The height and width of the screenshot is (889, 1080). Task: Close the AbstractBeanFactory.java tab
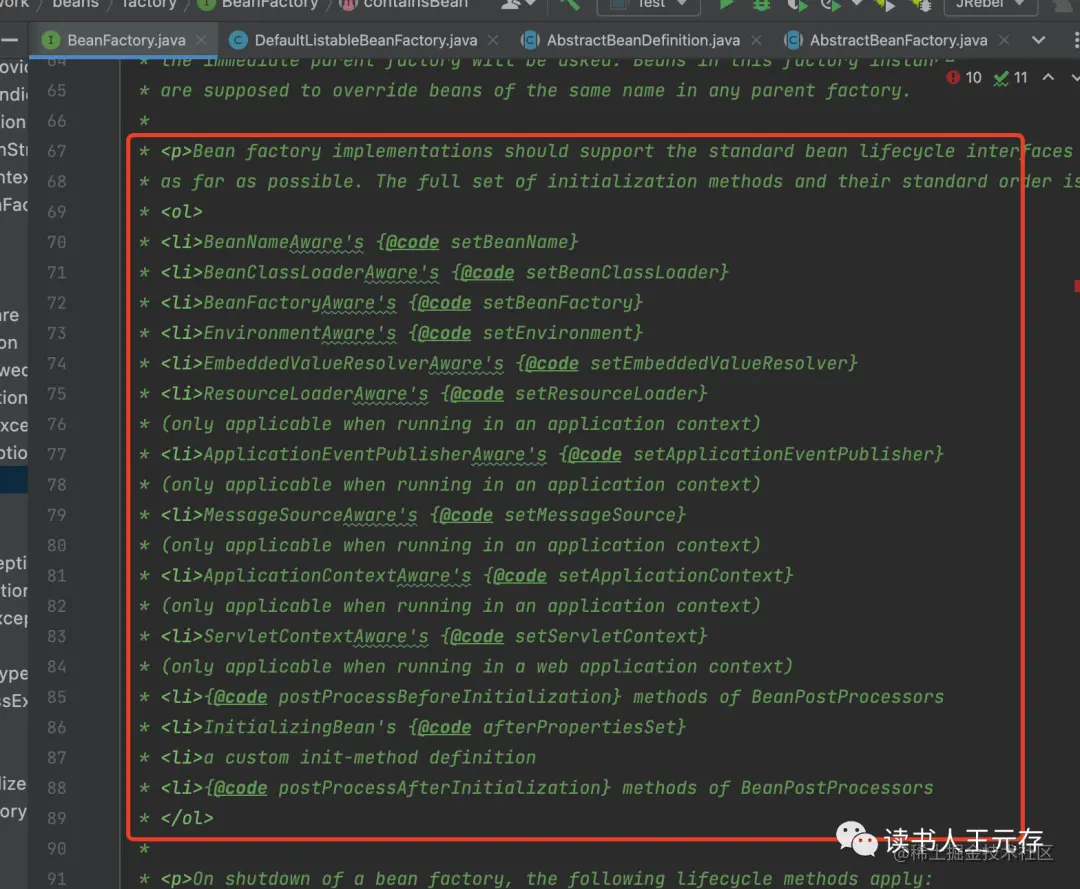1004,40
